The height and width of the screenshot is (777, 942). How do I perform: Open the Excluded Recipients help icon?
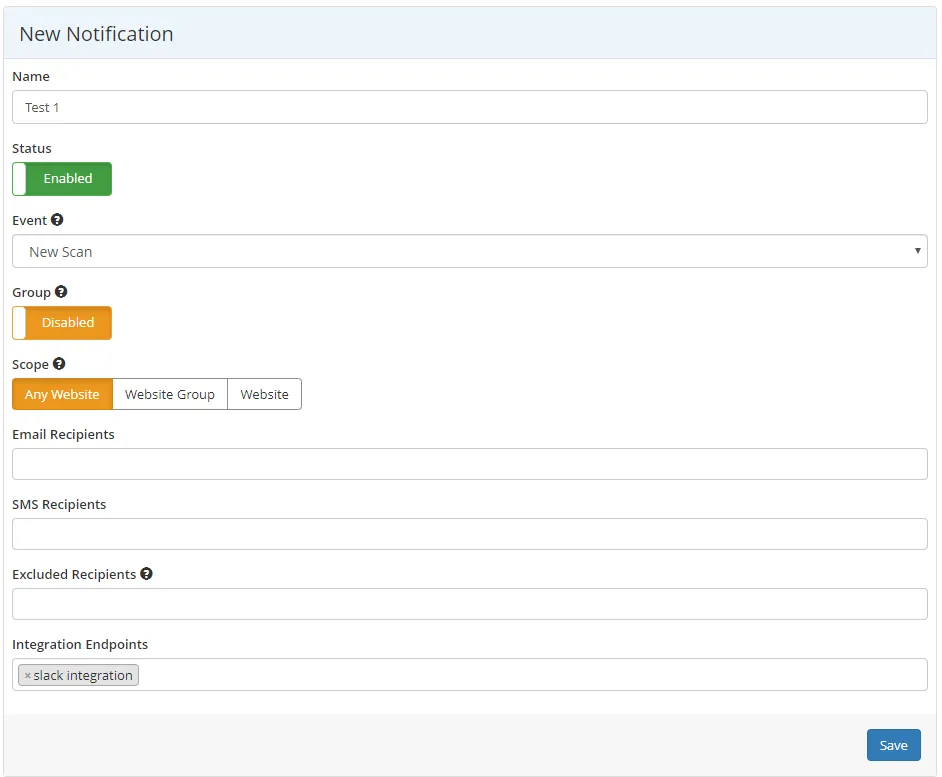[147, 574]
